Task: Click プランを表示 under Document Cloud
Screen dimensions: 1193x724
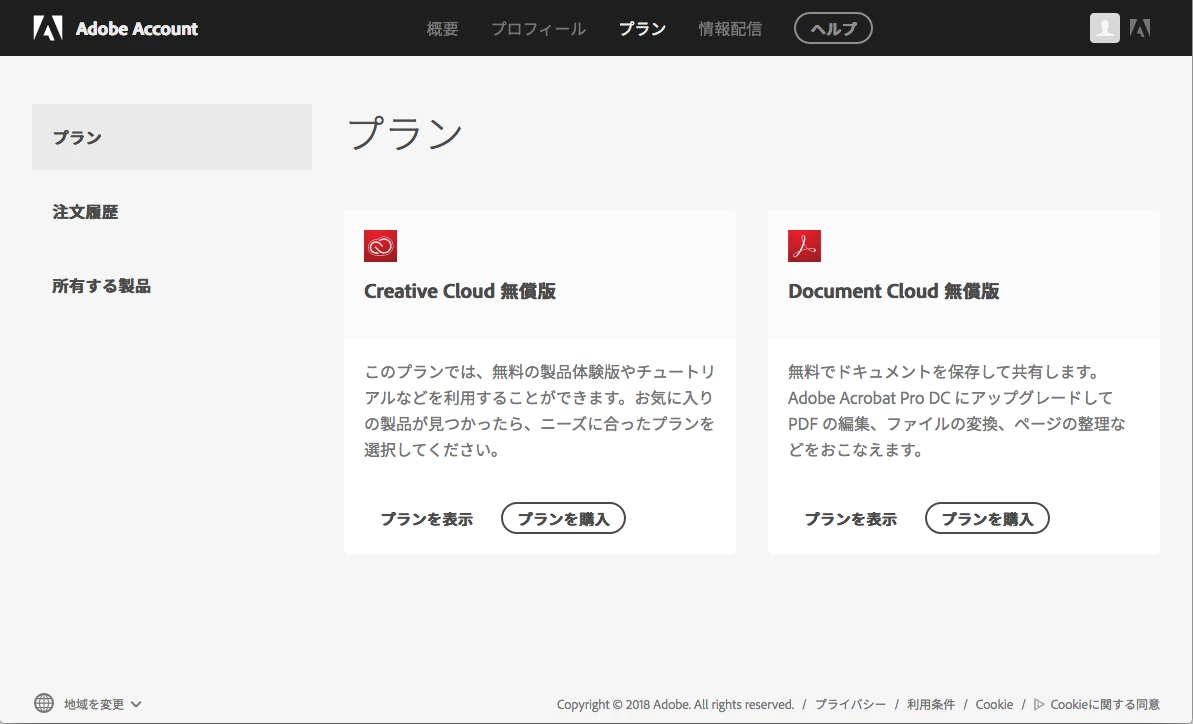Action: (851, 519)
